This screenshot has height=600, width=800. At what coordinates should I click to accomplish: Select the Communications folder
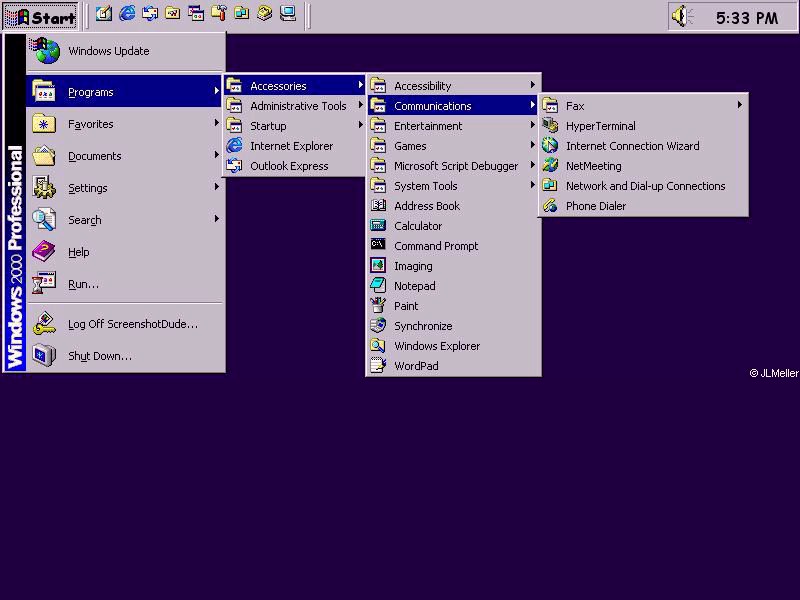click(x=453, y=106)
